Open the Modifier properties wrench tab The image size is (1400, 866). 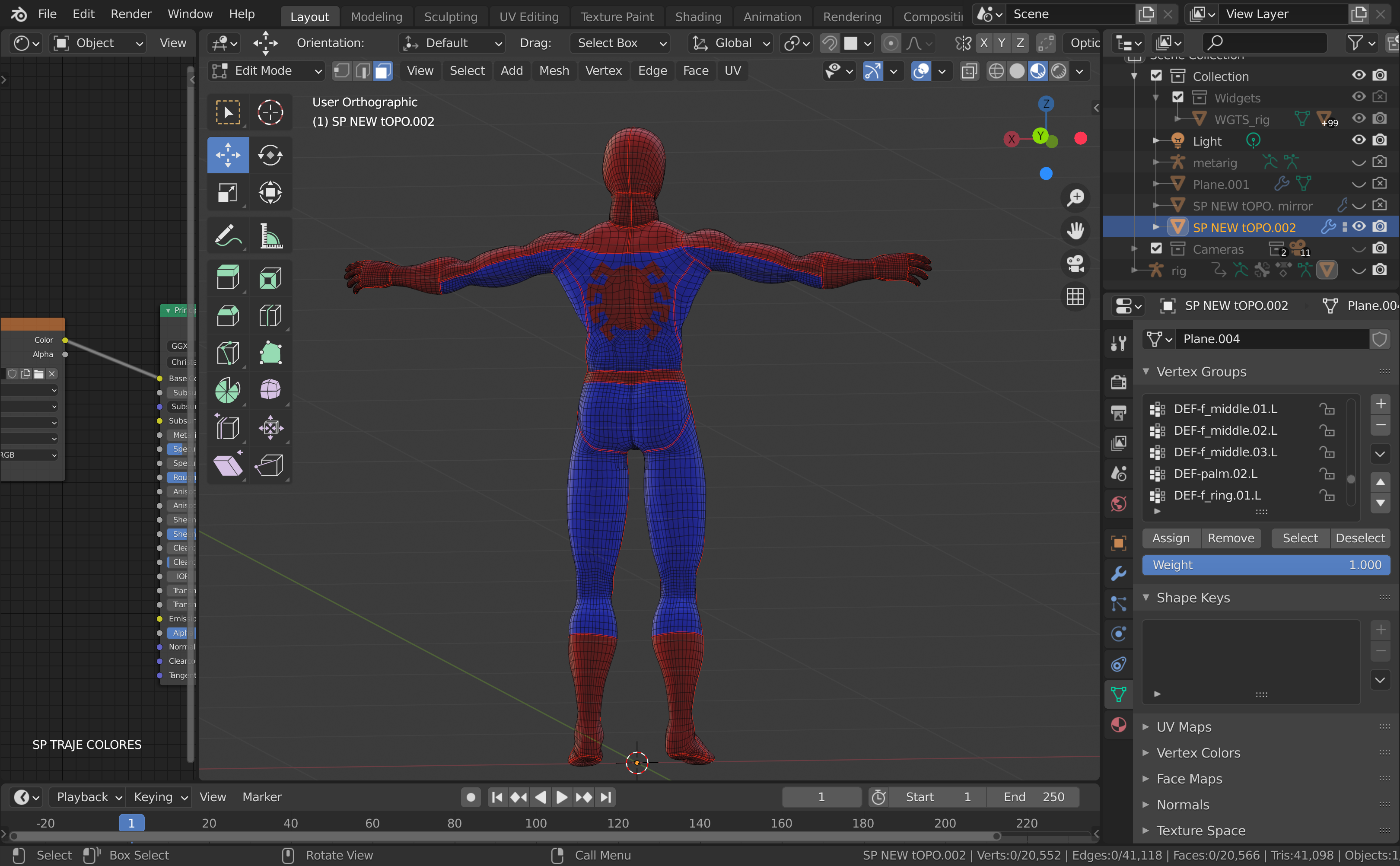[x=1118, y=573]
